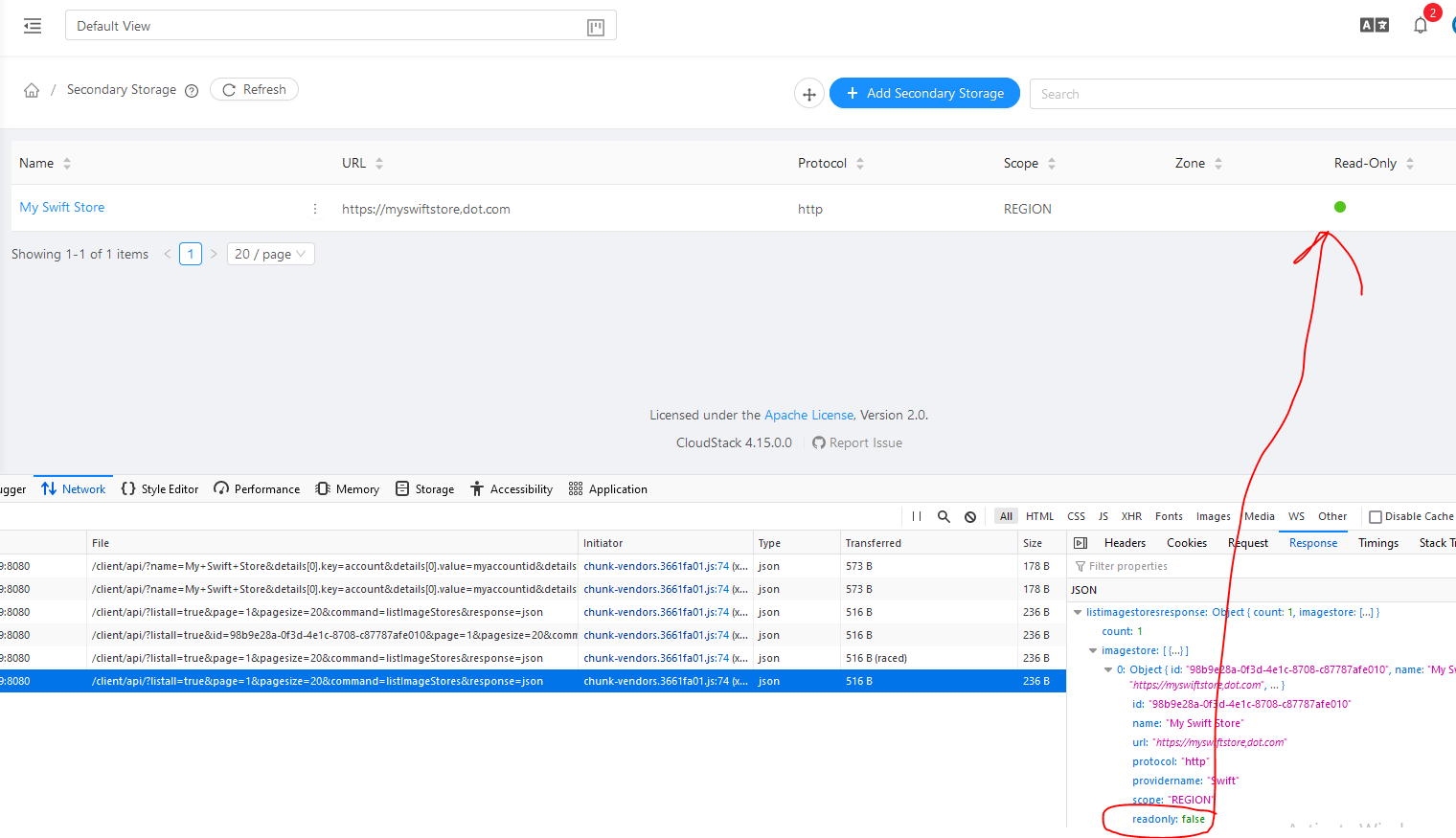Collapse listimagestoresresponse JSON node

pyautogui.click(x=1078, y=612)
